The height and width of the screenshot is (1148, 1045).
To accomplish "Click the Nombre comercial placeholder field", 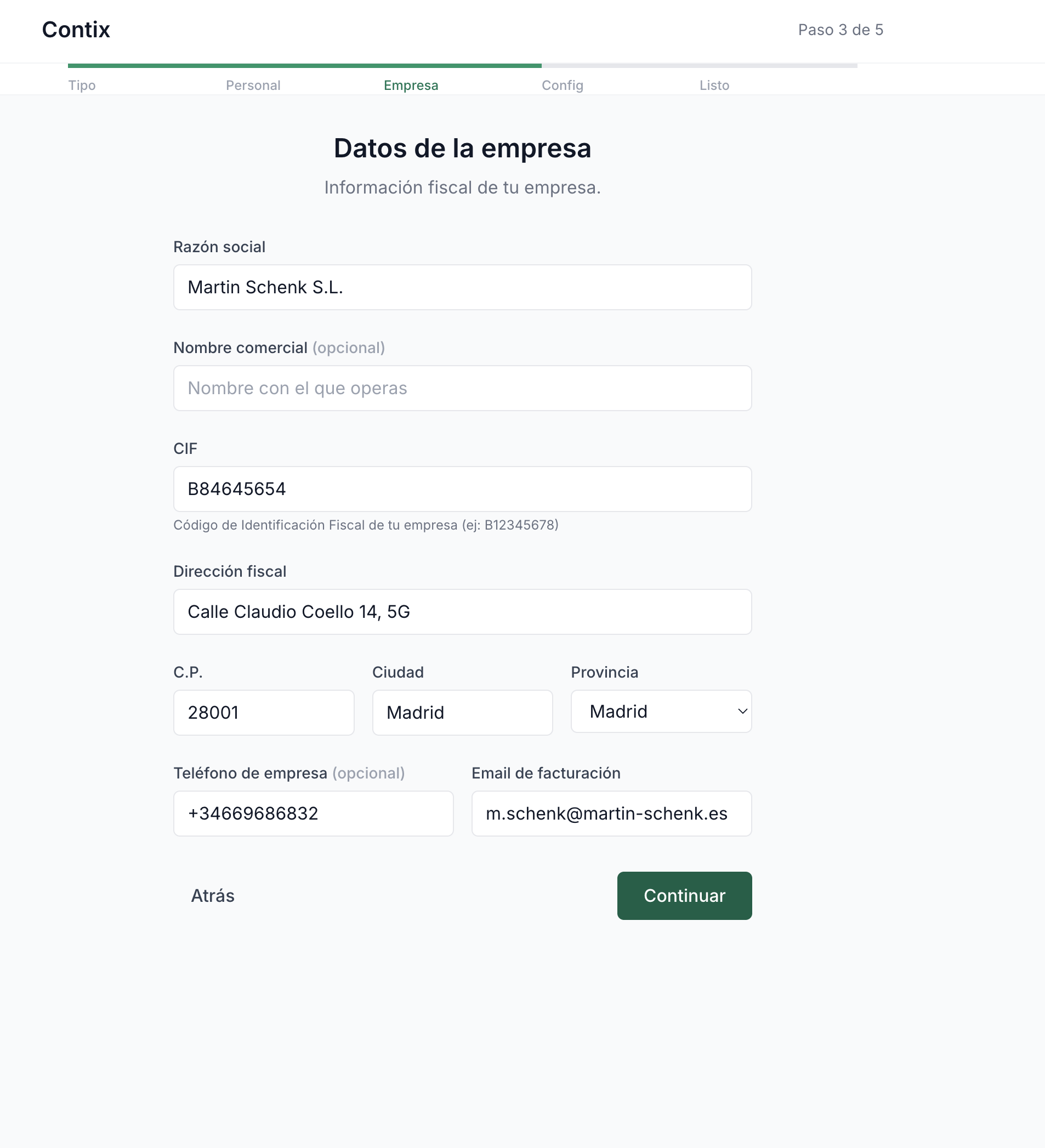I will (462, 388).
